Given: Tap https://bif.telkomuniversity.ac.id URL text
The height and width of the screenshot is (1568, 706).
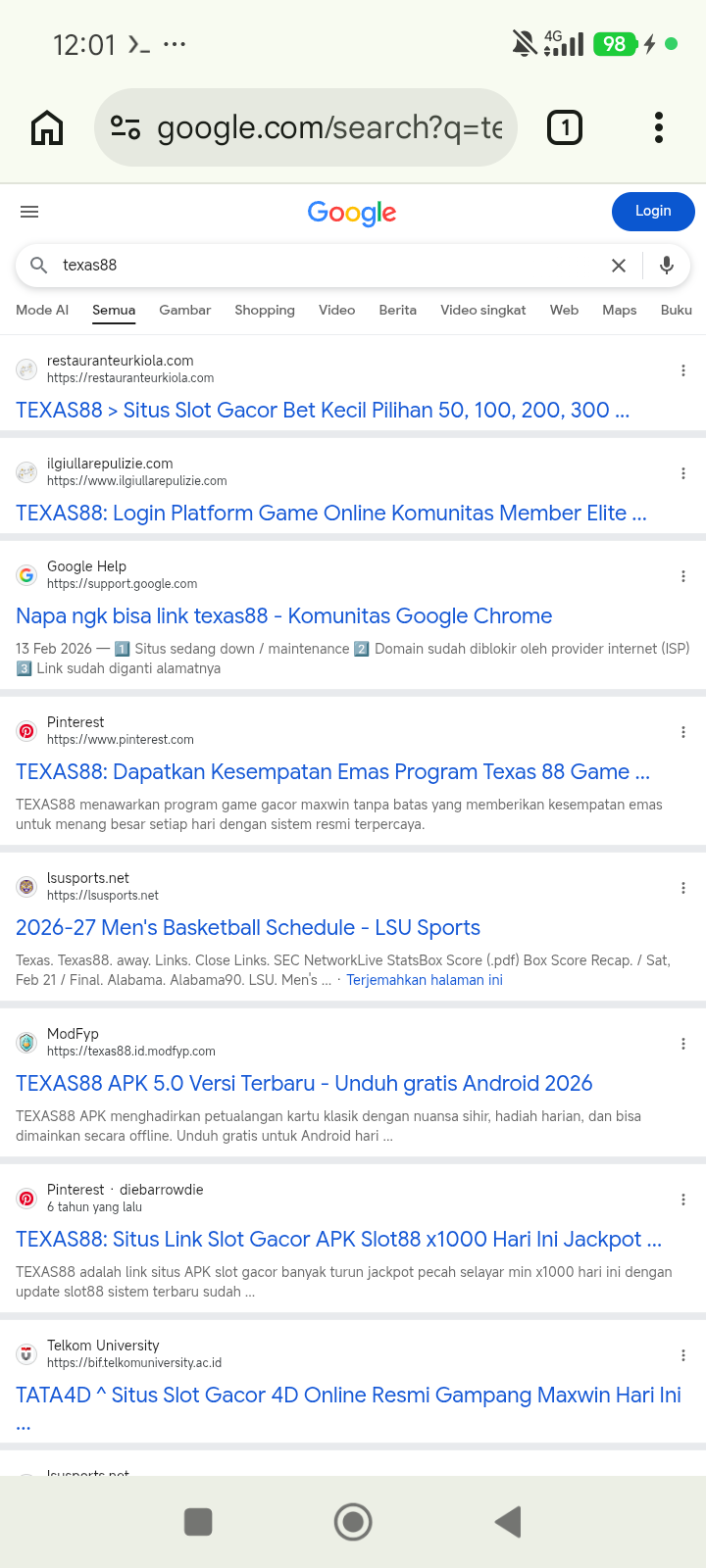Looking at the screenshot, I should click(134, 1363).
